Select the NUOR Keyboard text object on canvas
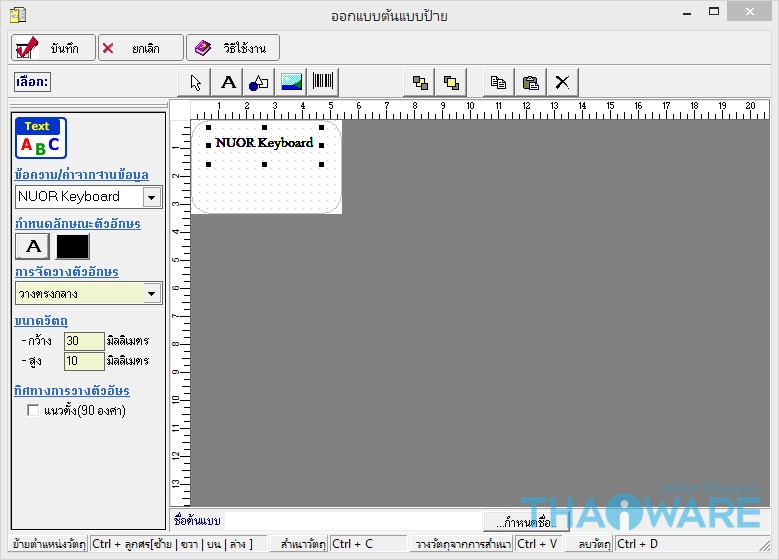Viewport: 779px width, 560px height. click(264, 143)
